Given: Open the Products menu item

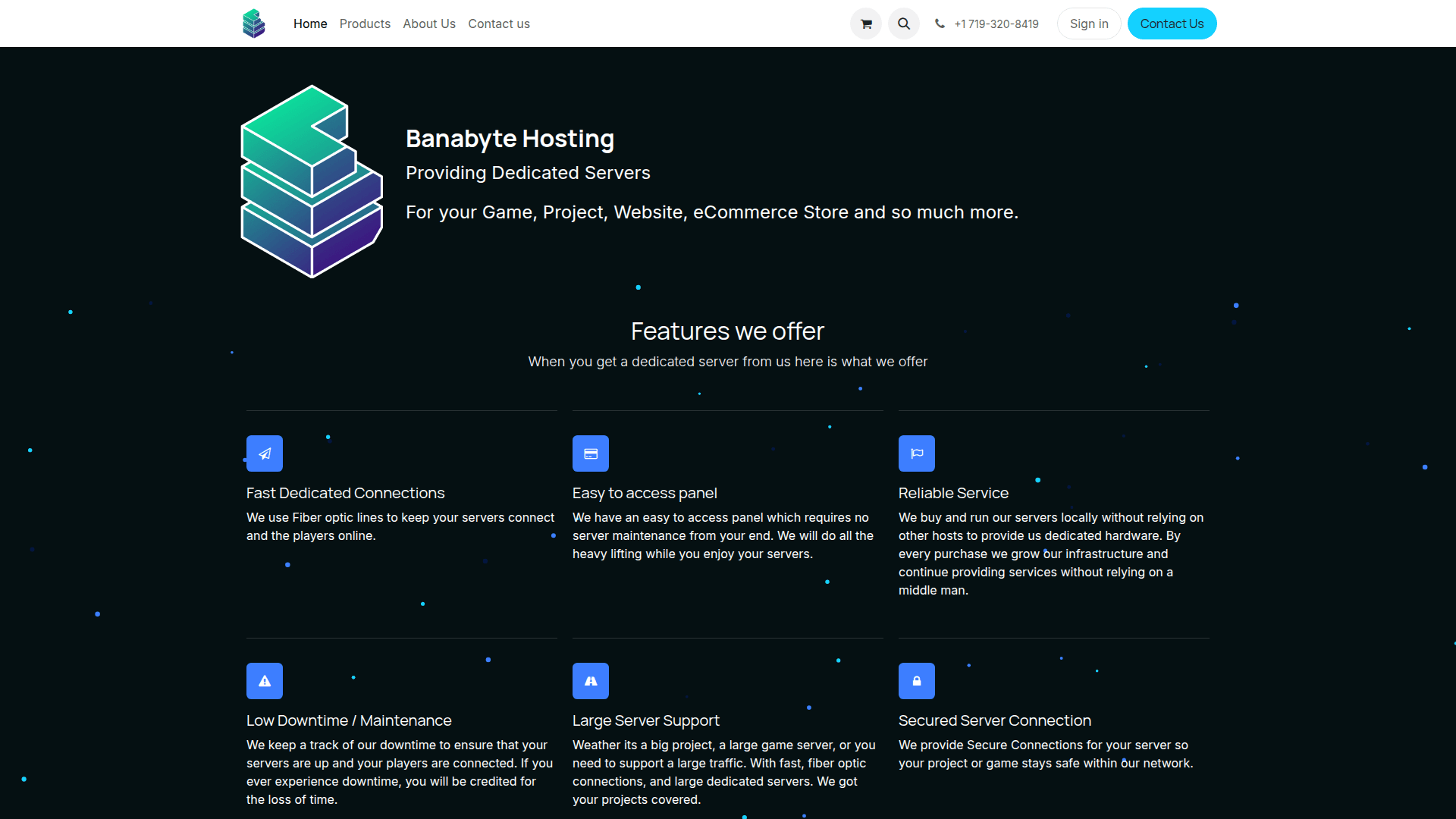Looking at the screenshot, I should (x=365, y=24).
